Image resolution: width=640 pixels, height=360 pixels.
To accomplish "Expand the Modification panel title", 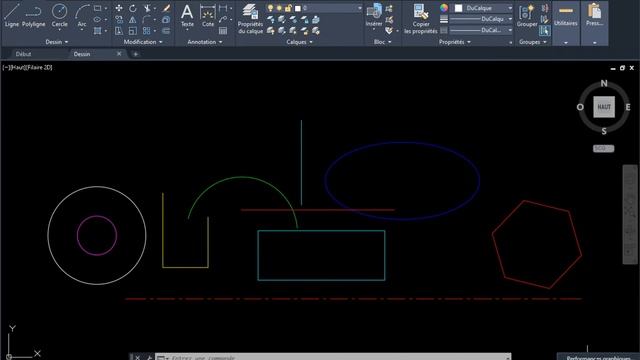I will (x=143, y=42).
